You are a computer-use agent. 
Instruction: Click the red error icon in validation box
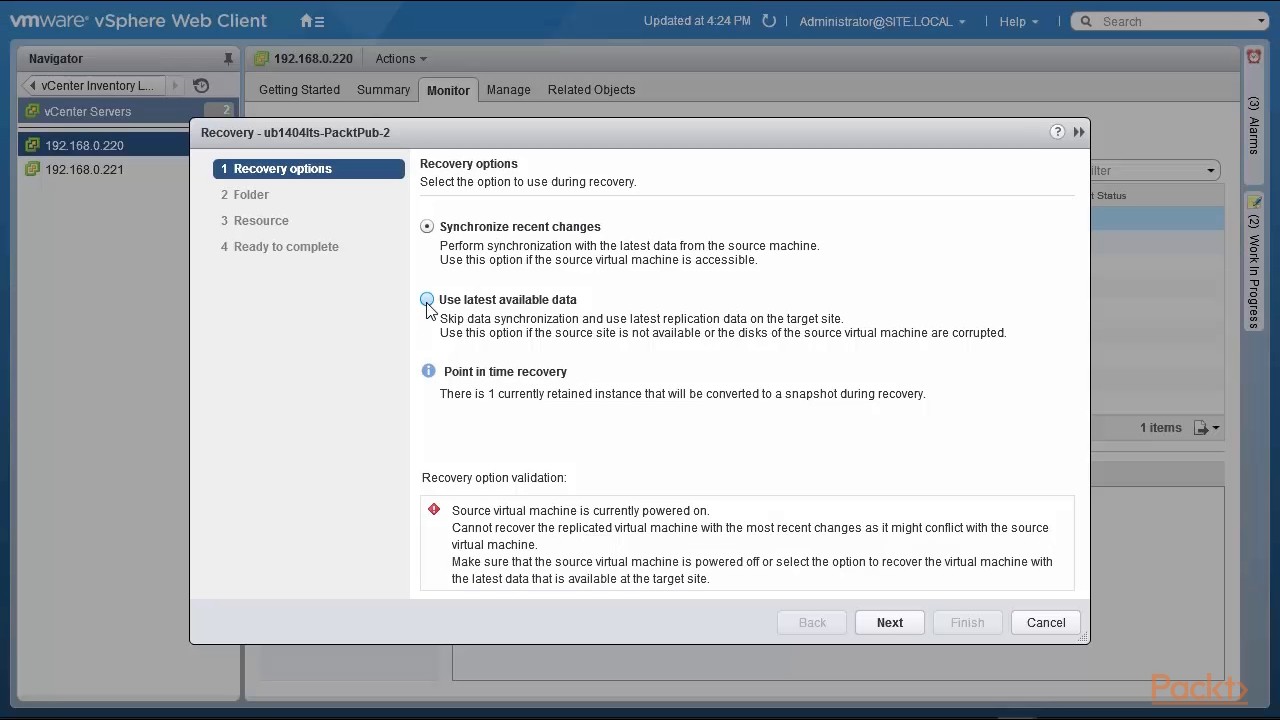434,510
